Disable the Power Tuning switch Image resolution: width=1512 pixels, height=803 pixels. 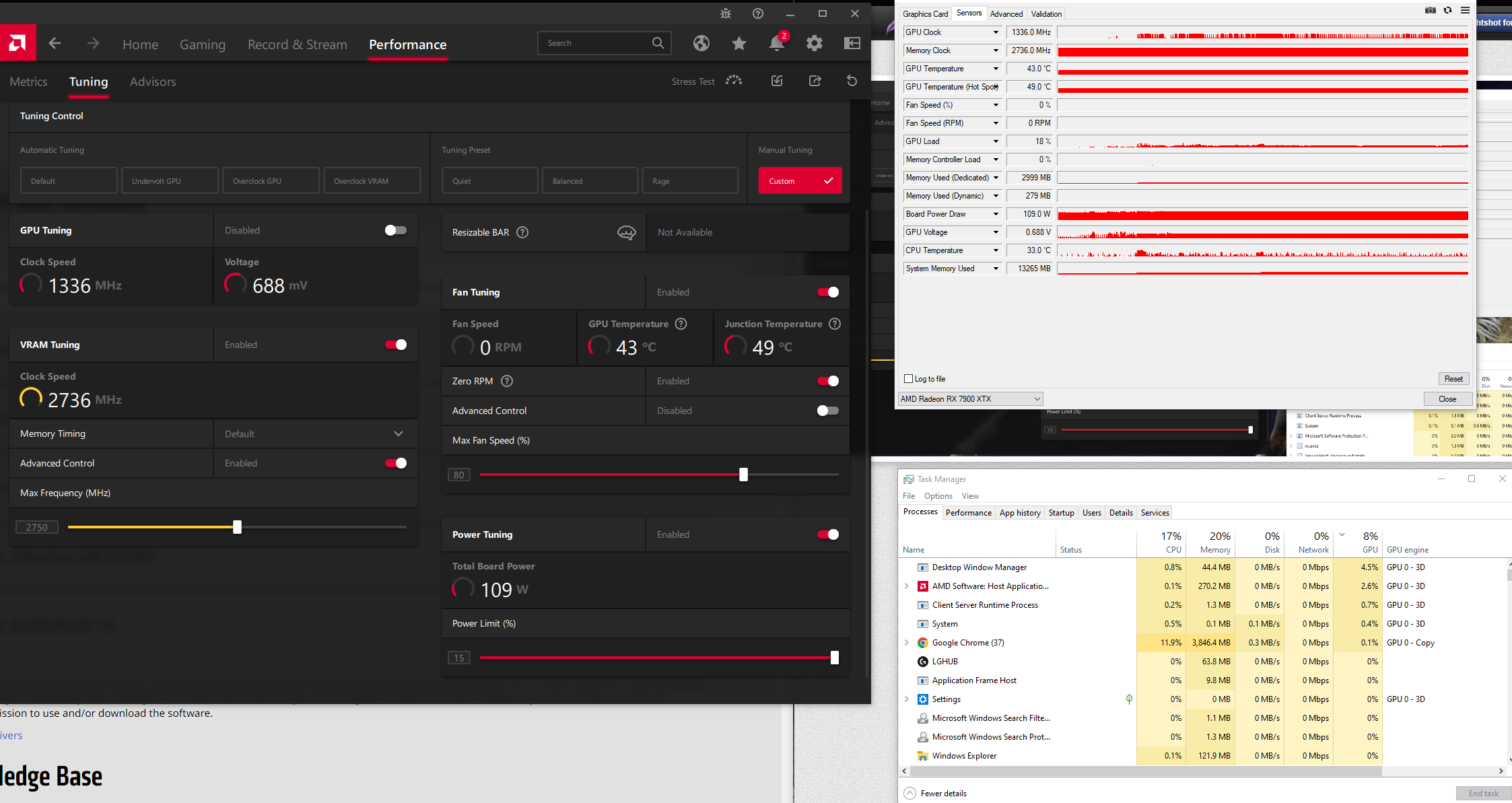point(827,534)
